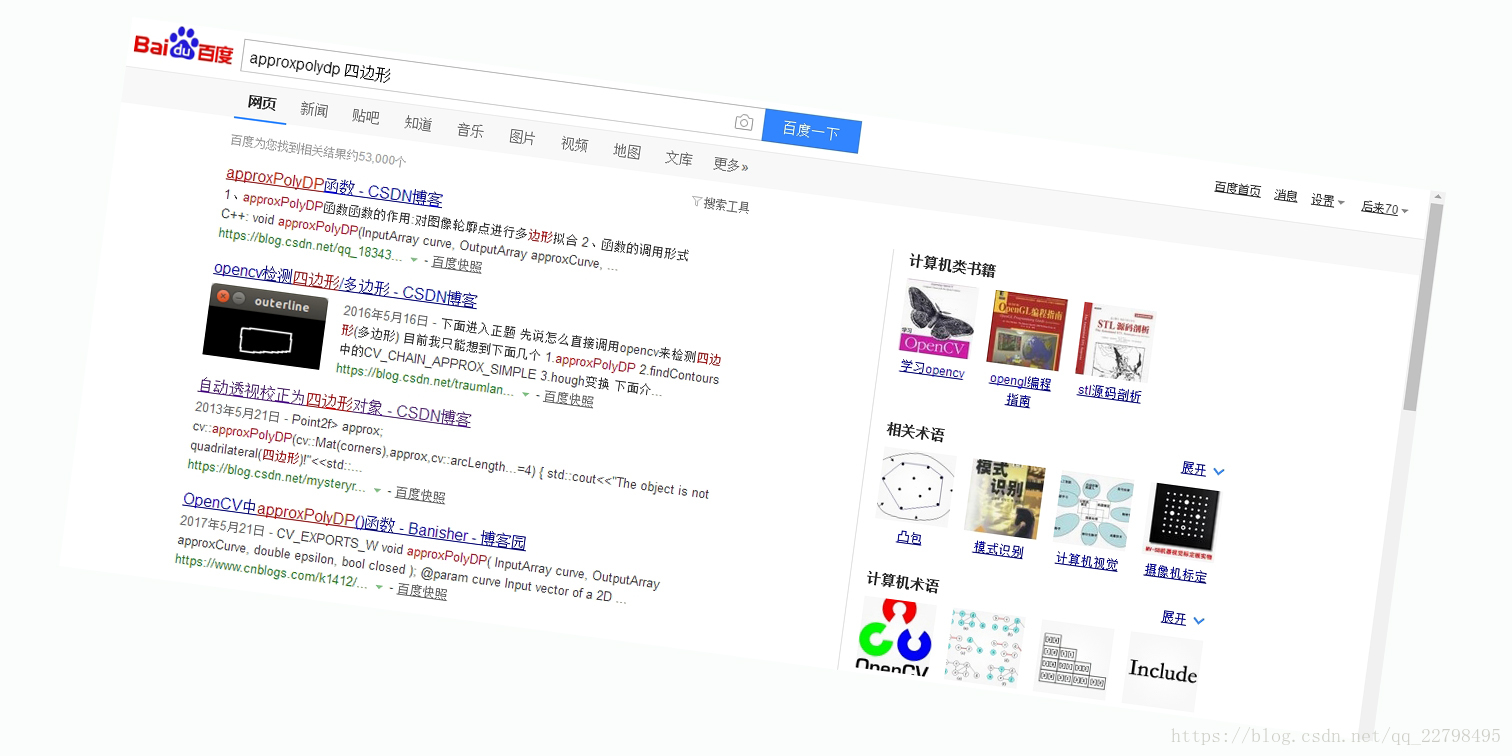
Task: Open the 音乐 tab
Action: pyautogui.click(x=470, y=130)
